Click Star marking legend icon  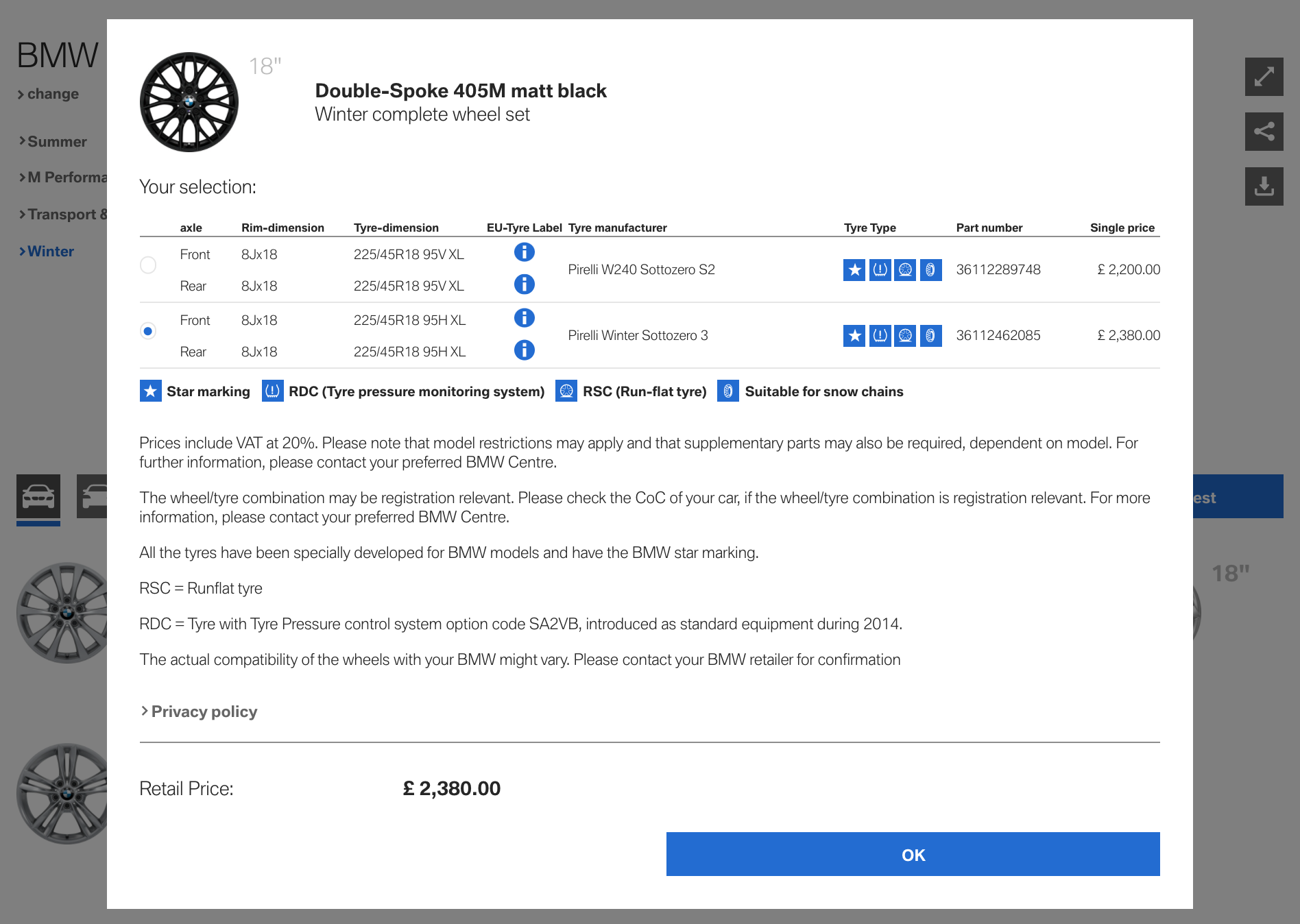[x=151, y=391]
